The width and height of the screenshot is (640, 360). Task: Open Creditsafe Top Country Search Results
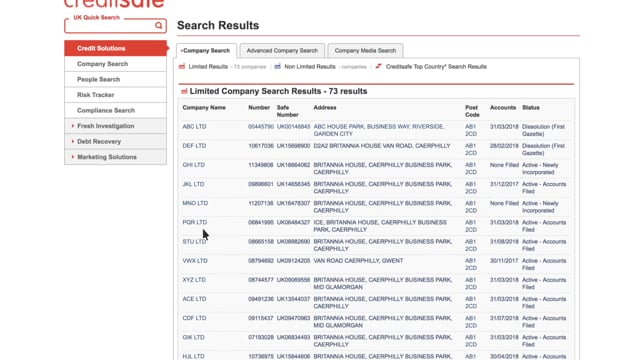[436, 67]
